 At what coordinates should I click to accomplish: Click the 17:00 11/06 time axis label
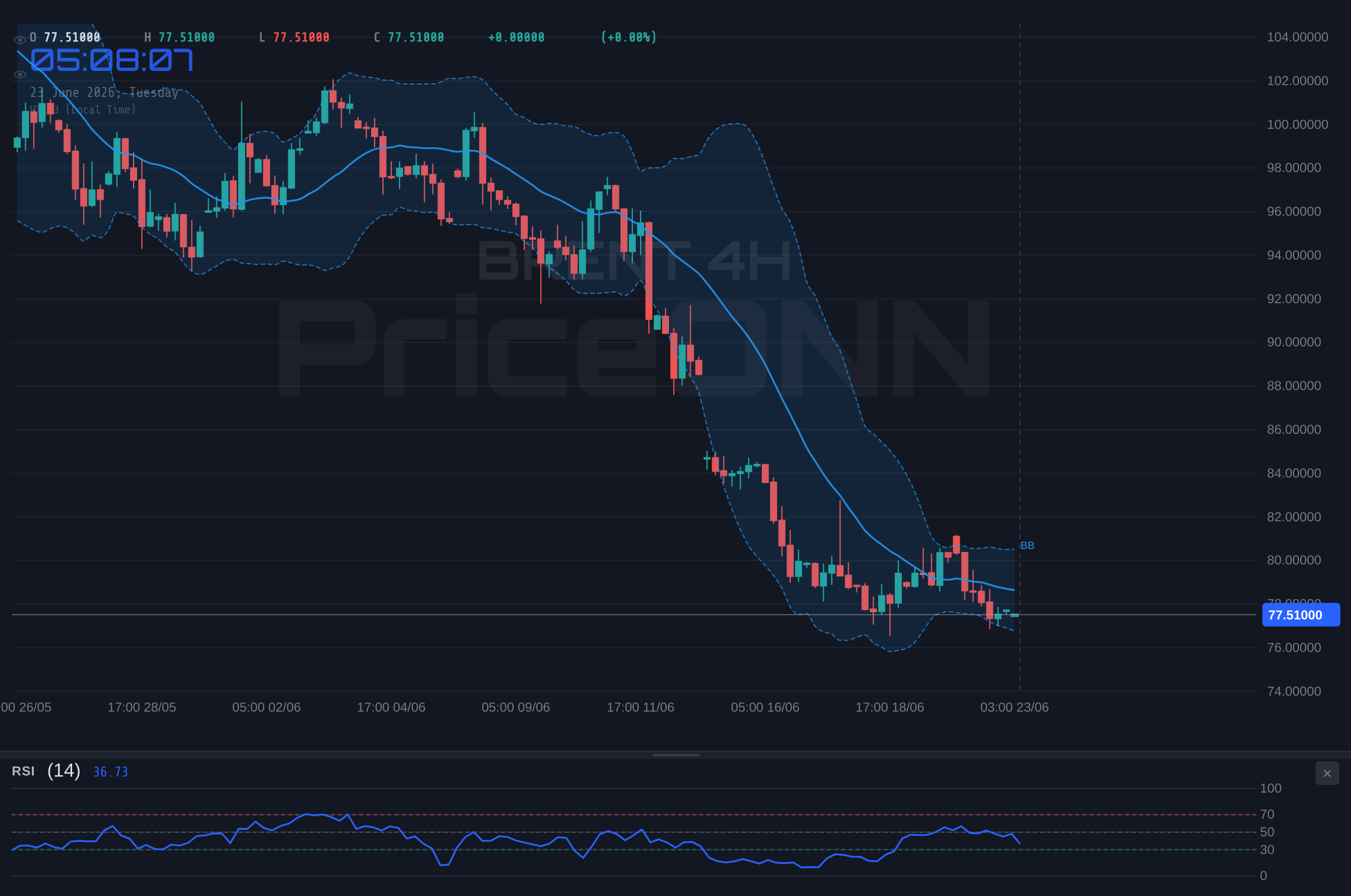[x=641, y=707]
